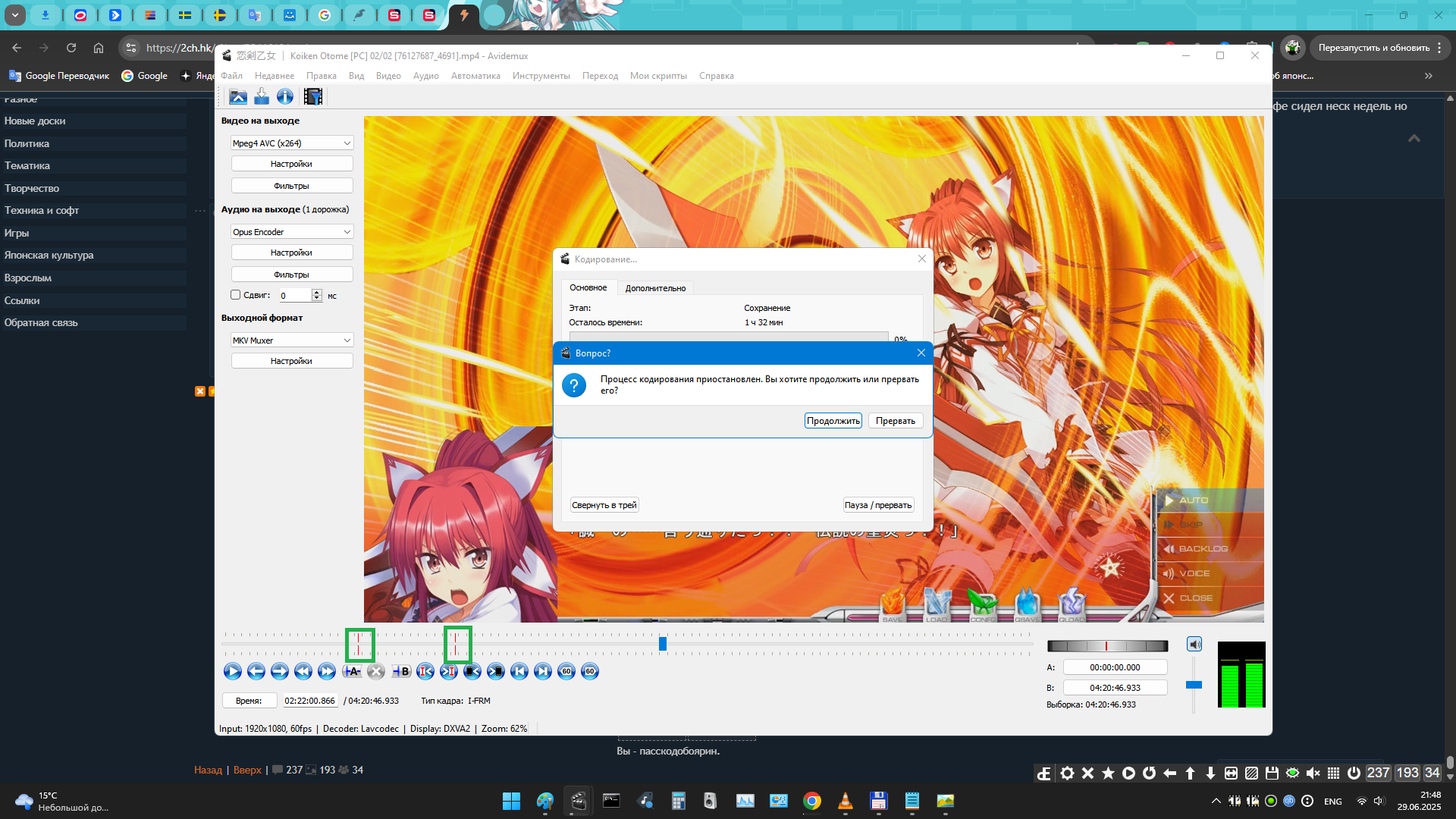Click the forward 60 seconds icon
The width and height of the screenshot is (1456, 819).
click(590, 671)
